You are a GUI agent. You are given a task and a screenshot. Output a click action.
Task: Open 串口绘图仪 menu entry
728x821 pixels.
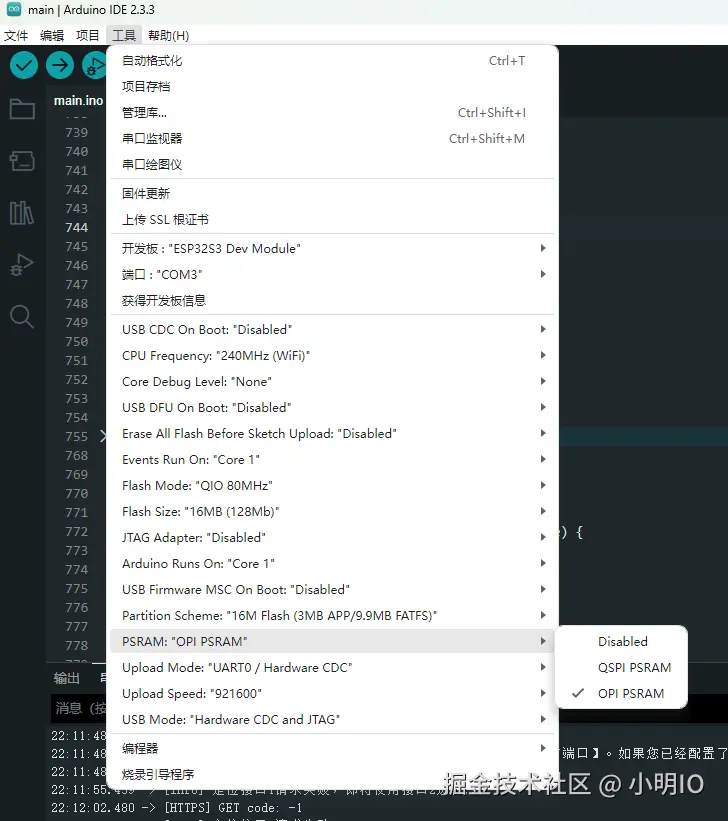(332, 164)
